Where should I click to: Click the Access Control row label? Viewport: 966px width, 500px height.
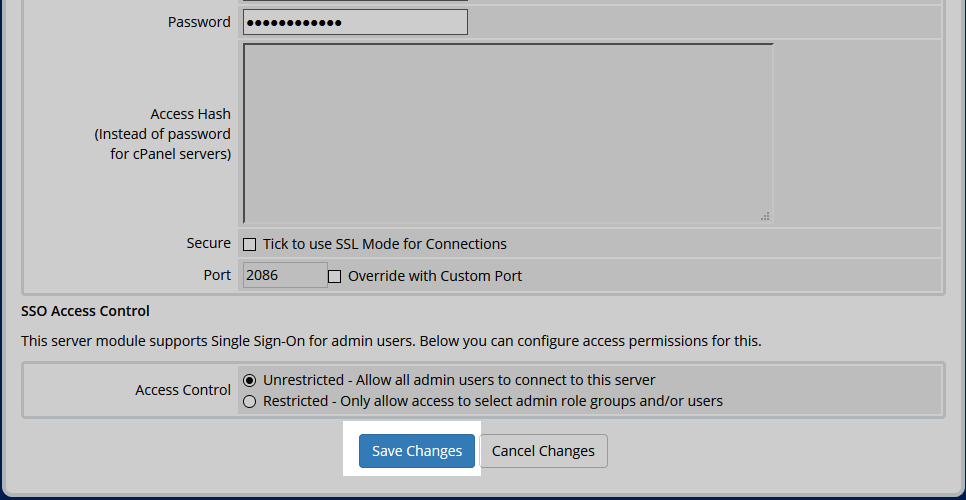pyautogui.click(x=183, y=390)
